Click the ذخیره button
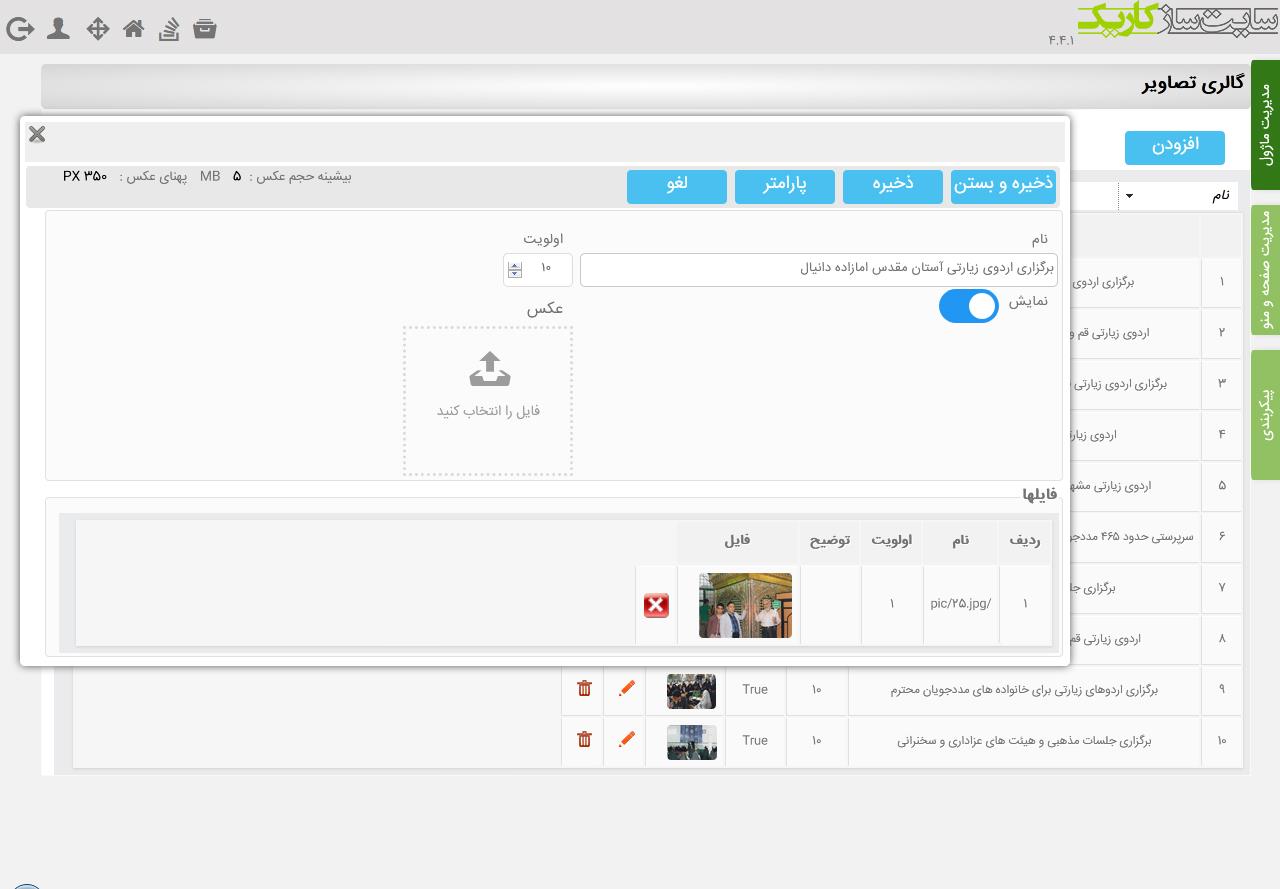 pyautogui.click(x=893, y=186)
